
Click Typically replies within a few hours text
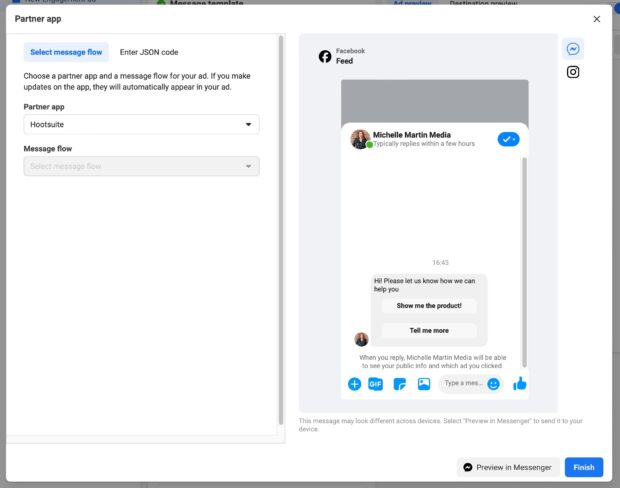[x=424, y=144]
